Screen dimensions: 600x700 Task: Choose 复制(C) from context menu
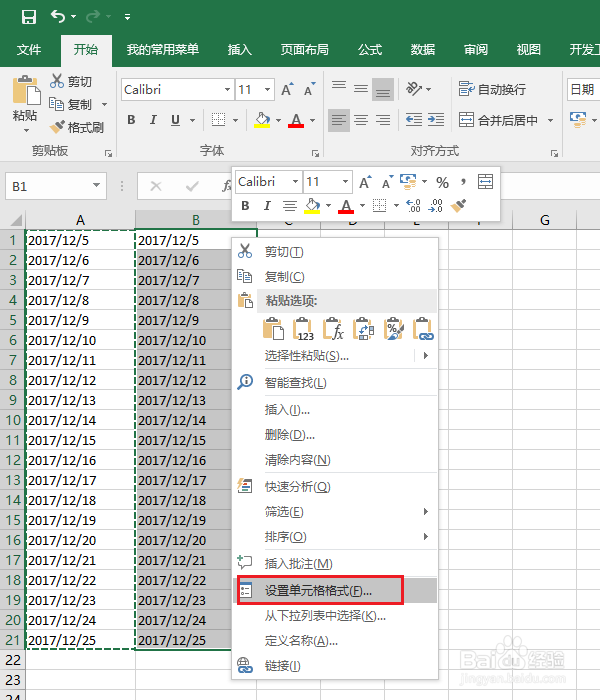[335, 277]
